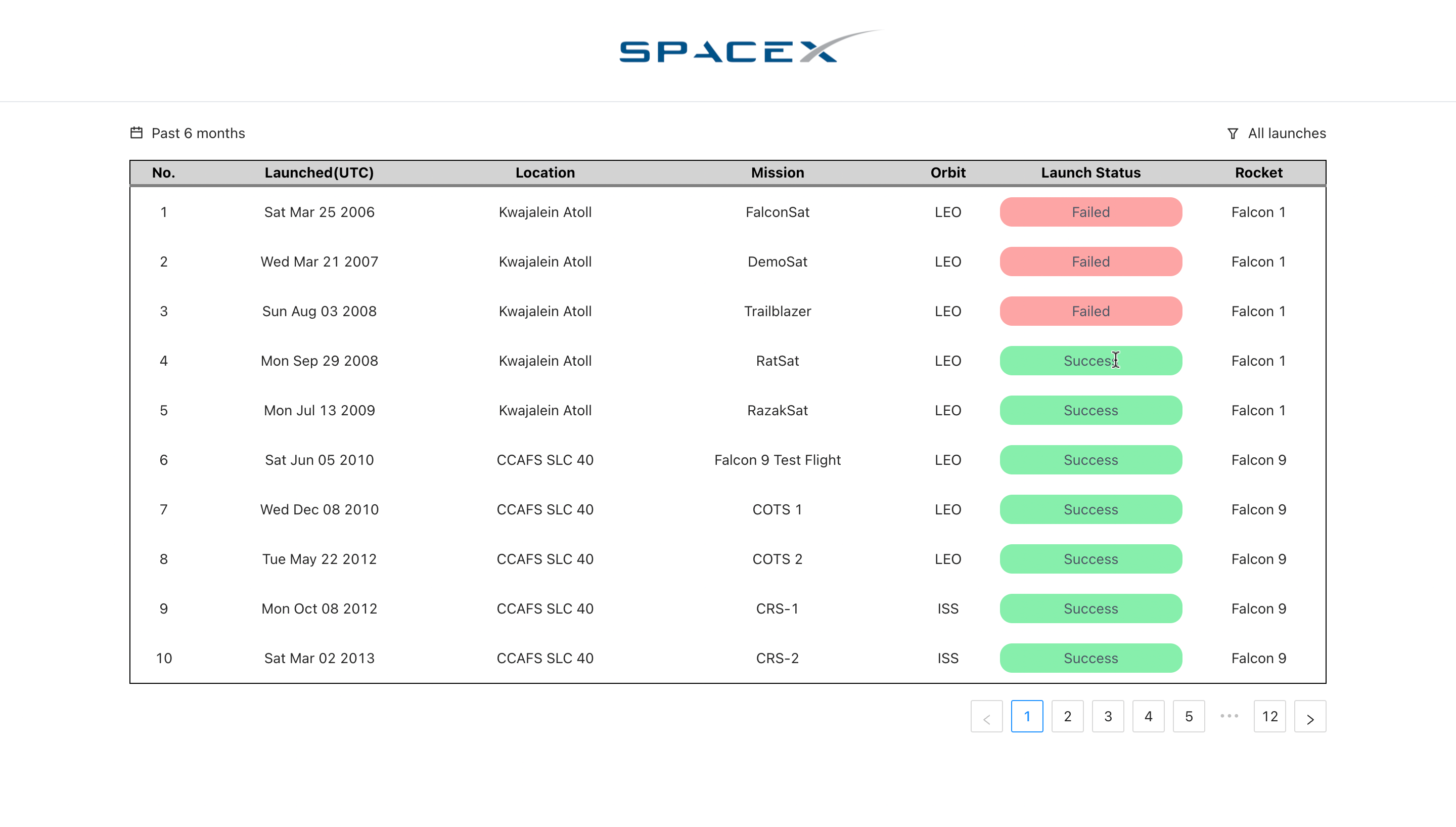Screen dimensions: 1456x827
Task: Click the Failed badge for FalconSat
Action: point(1090,212)
